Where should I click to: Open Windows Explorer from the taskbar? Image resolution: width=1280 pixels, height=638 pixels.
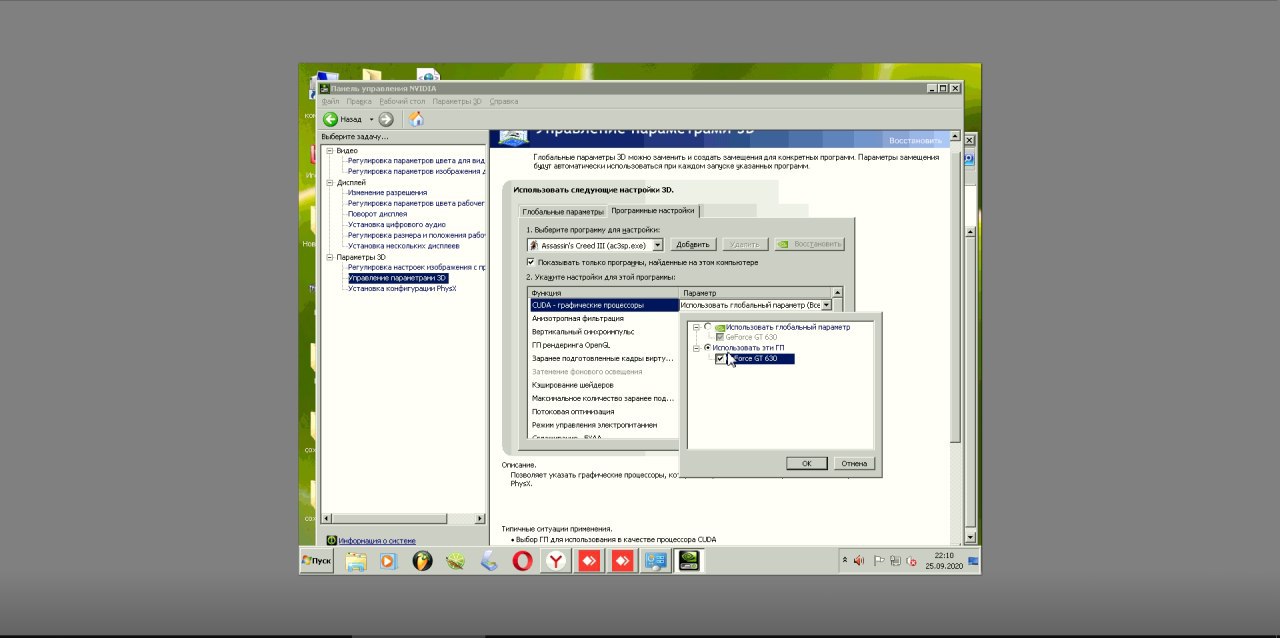pyautogui.click(x=356, y=561)
